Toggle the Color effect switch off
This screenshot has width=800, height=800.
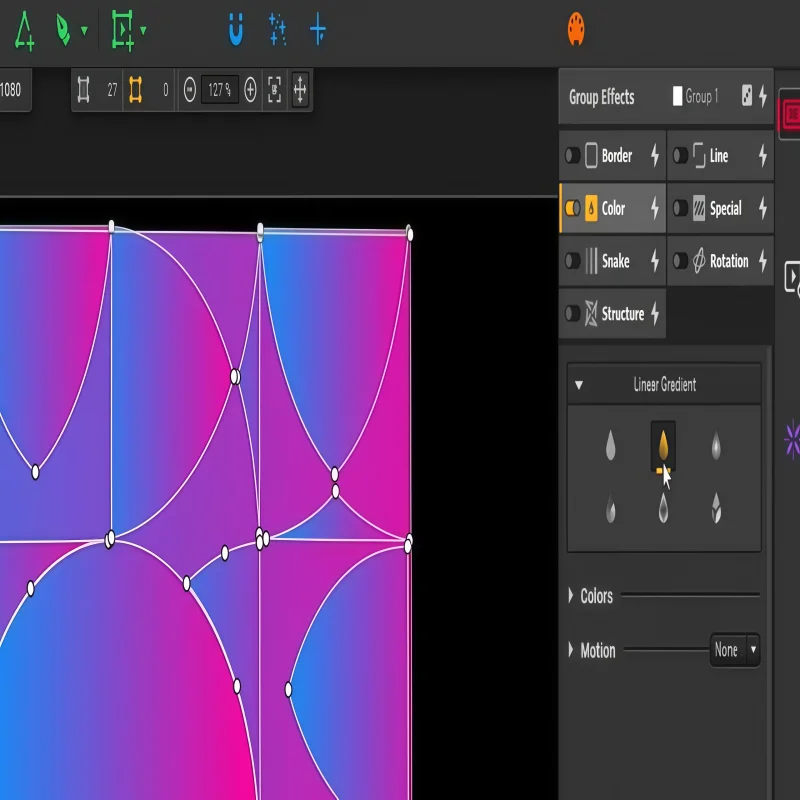pyautogui.click(x=572, y=208)
